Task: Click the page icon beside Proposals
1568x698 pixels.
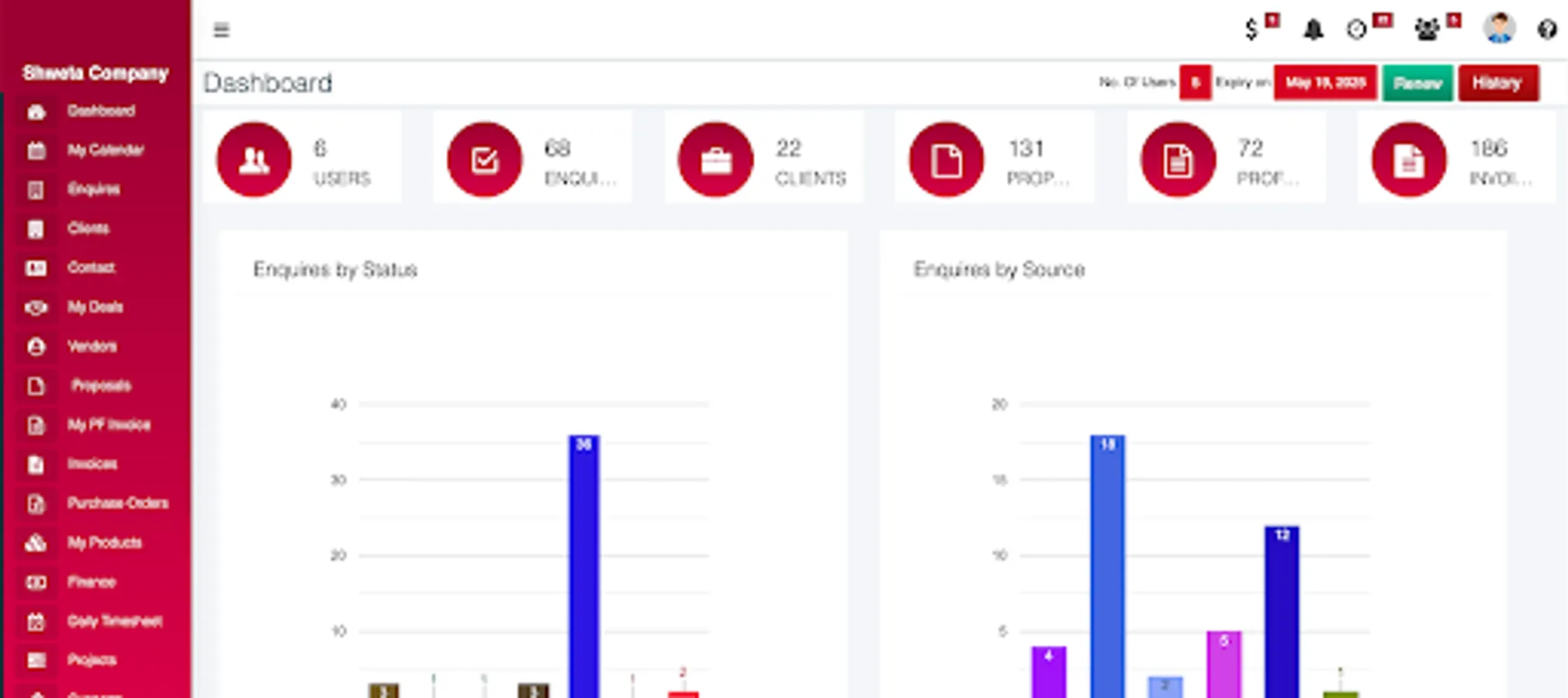Action: pyautogui.click(x=36, y=386)
